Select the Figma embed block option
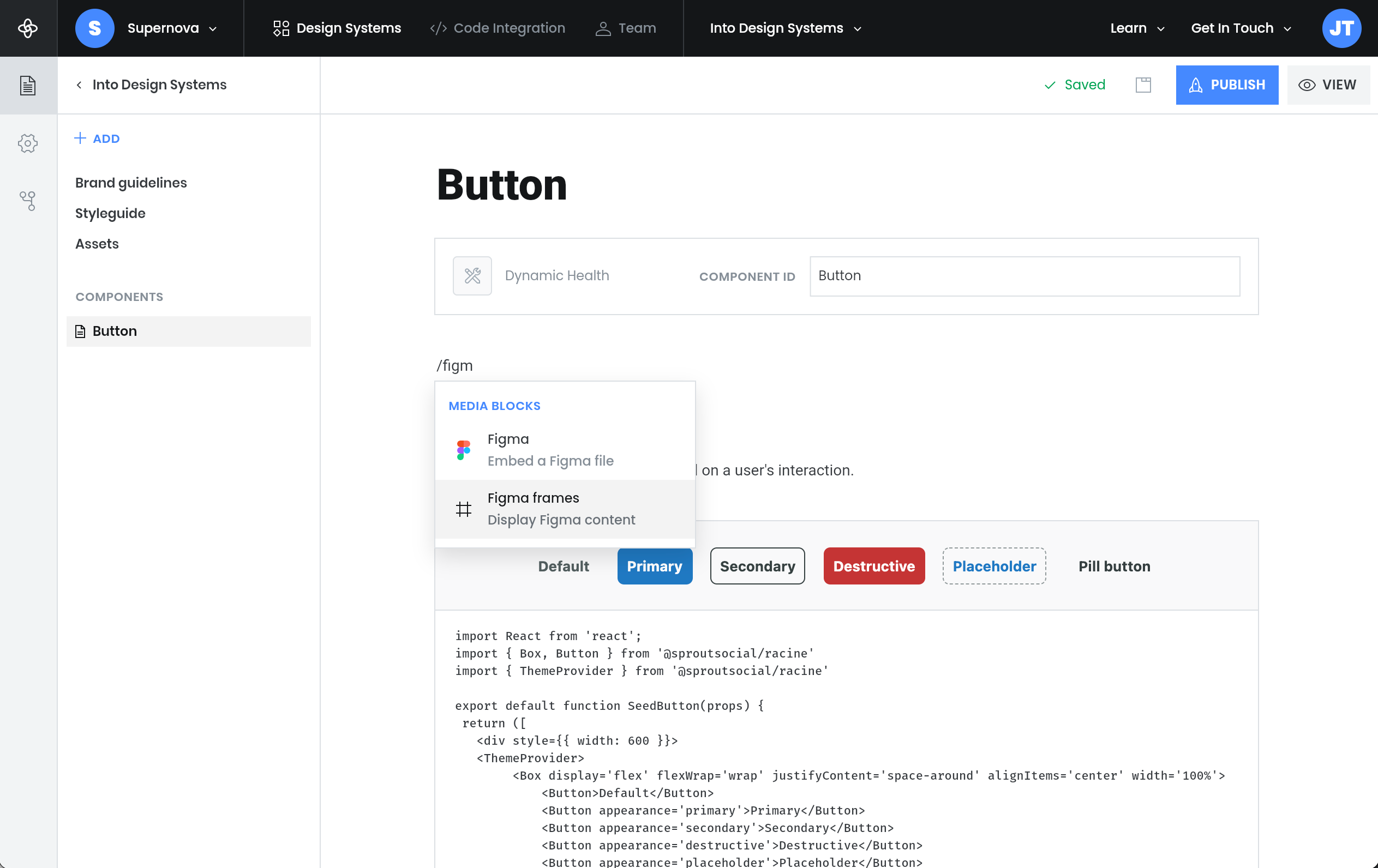The width and height of the screenshot is (1378, 868). coord(565,449)
